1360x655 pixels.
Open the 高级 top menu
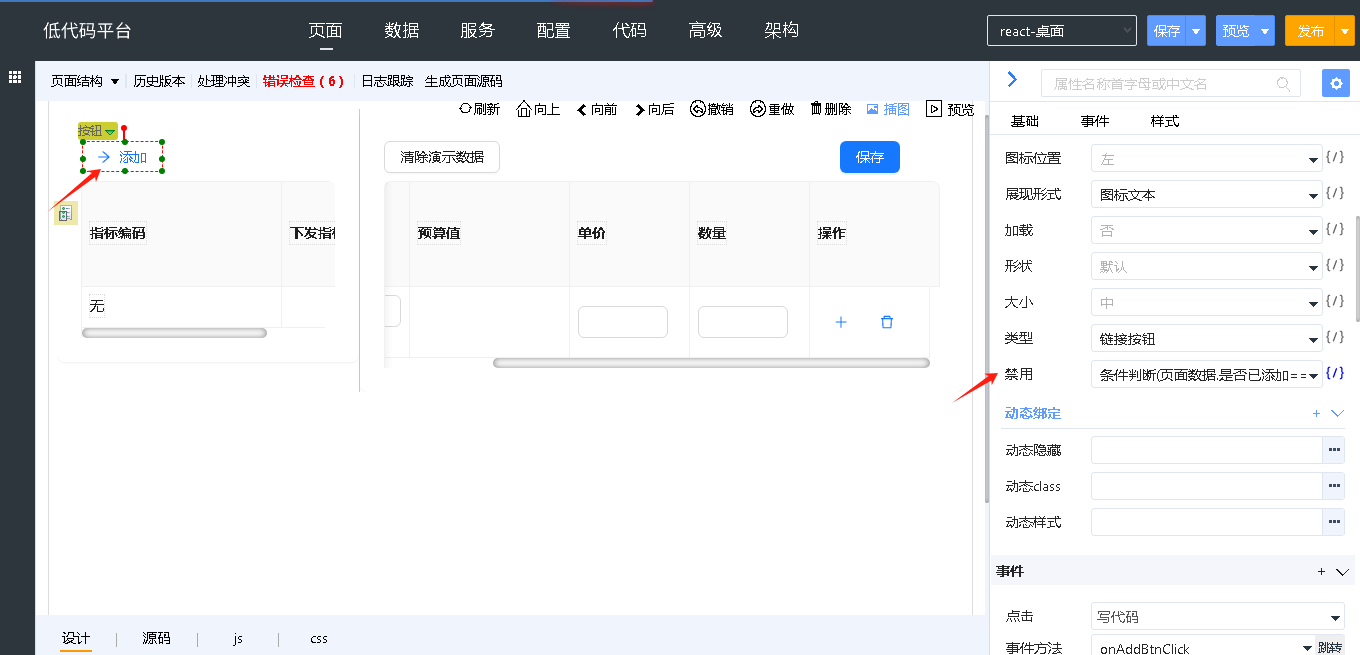(706, 30)
